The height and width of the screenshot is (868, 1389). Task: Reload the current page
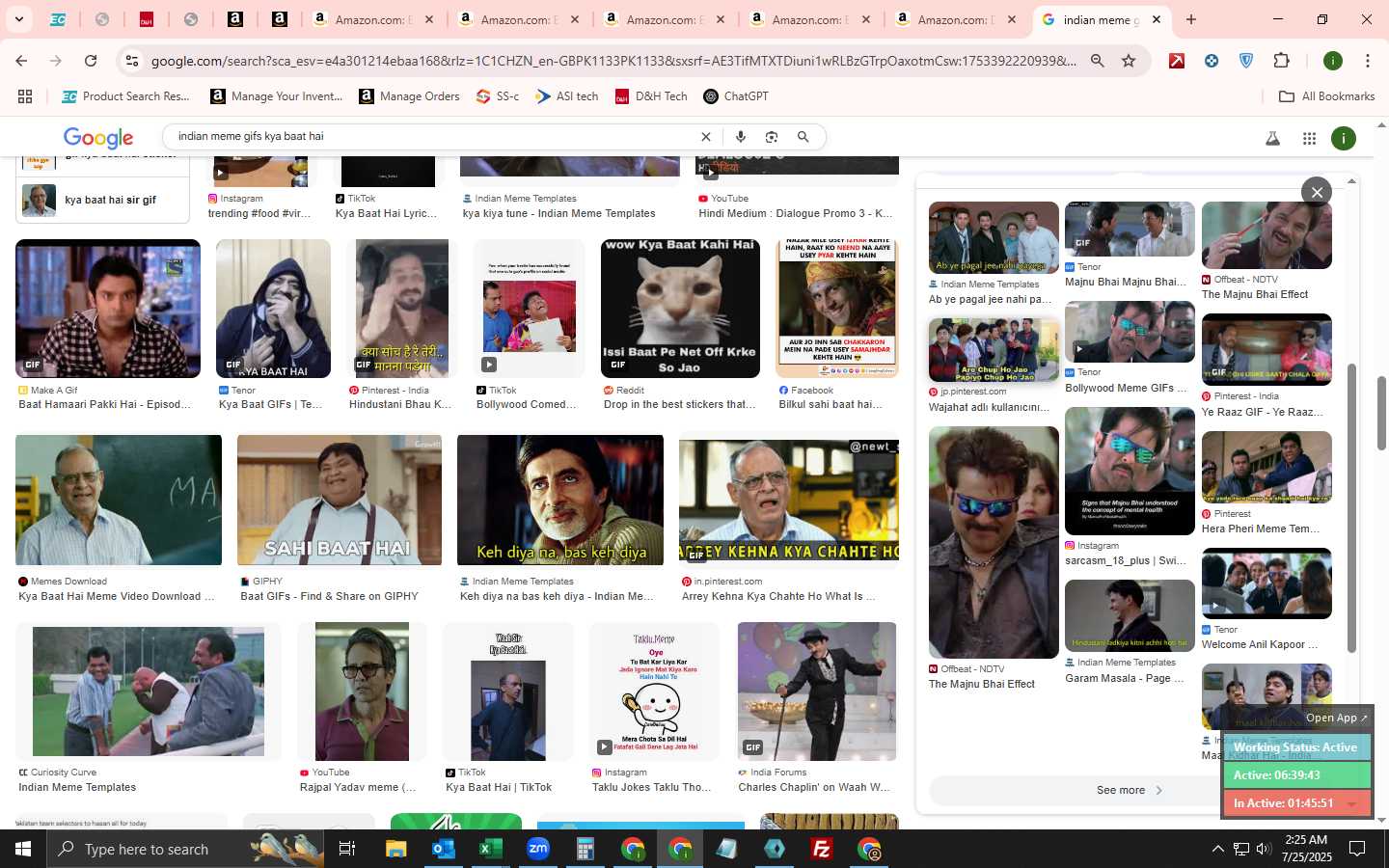coord(91,61)
